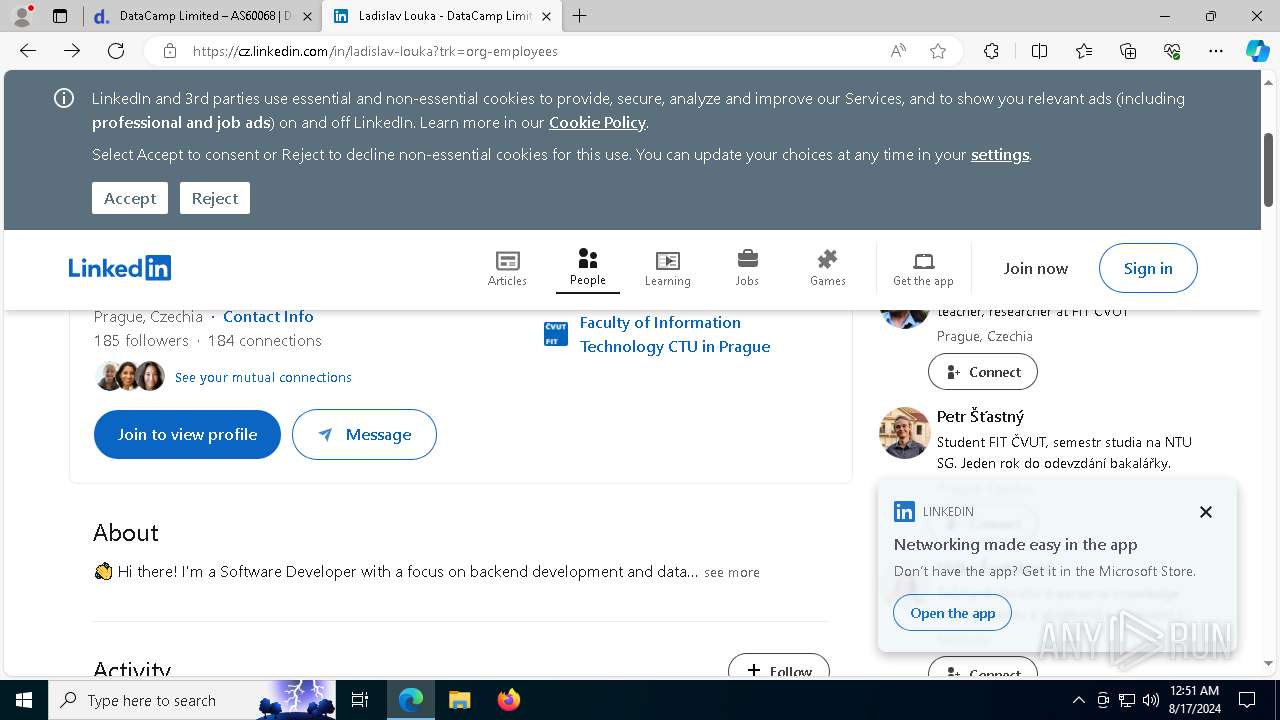Close the Ladislav Louka tab

pyautogui.click(x=547, y=16)
